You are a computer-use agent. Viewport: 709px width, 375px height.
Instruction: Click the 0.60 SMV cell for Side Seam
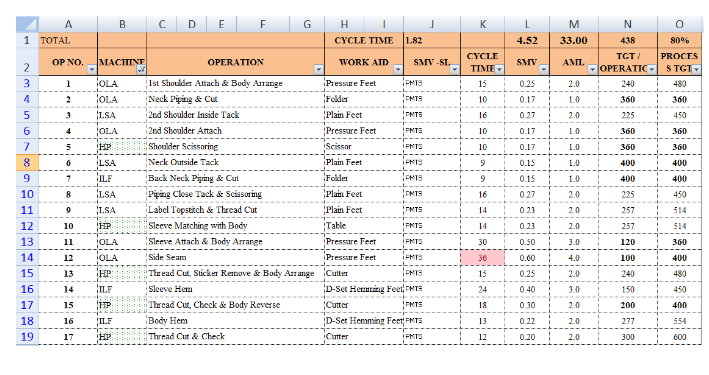527,257
